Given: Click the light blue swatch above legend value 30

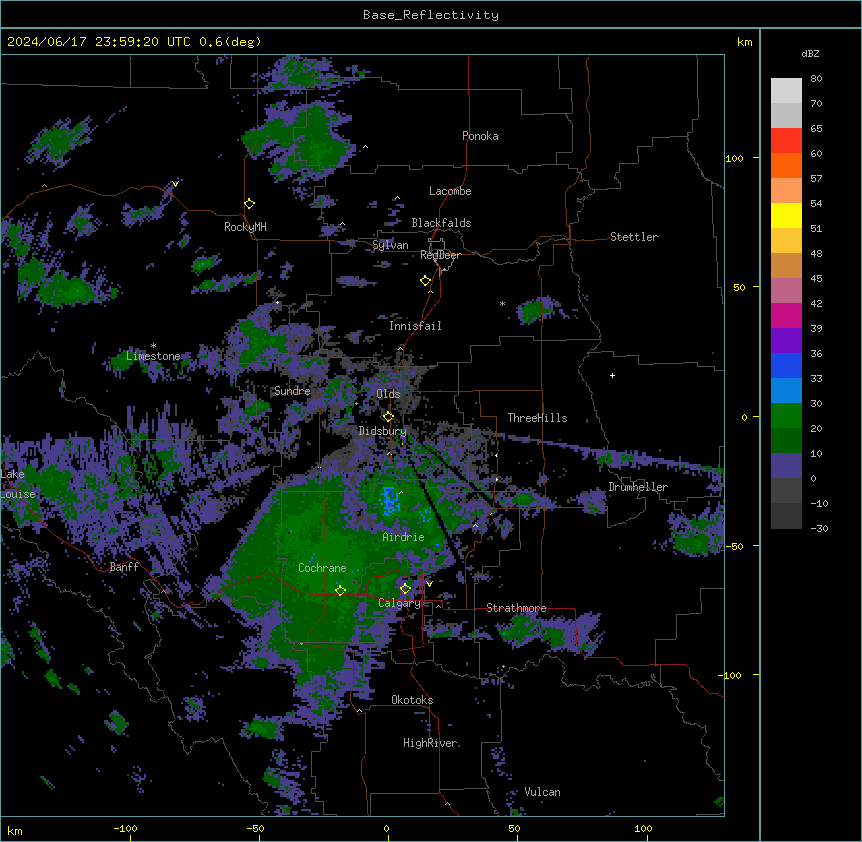Looking at the screenshot, I should 786,391.
